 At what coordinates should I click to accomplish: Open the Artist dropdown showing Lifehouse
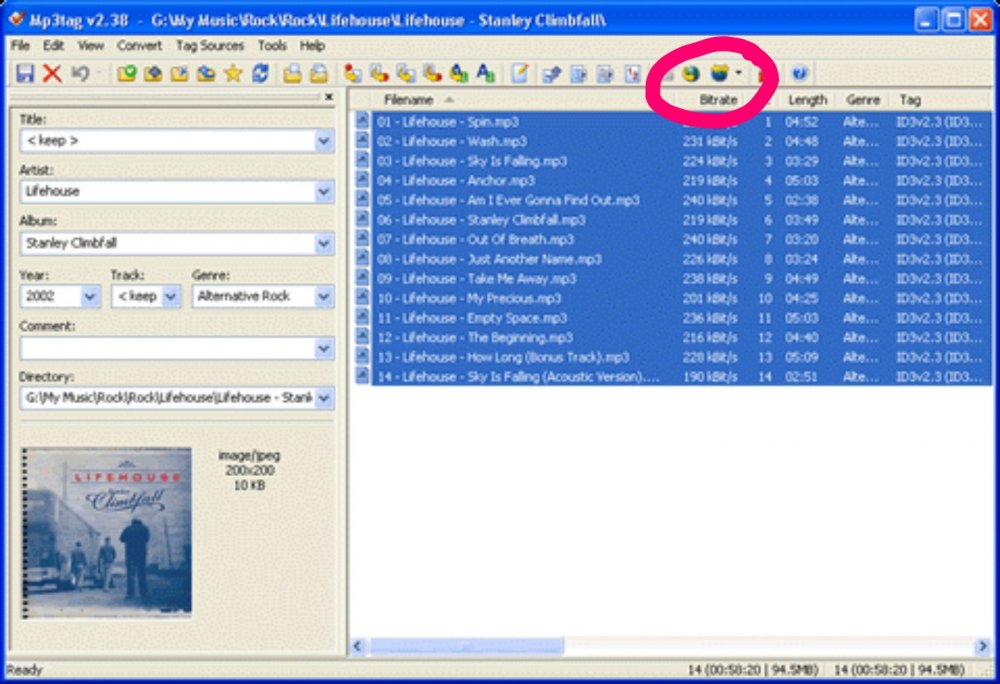point(323,191)
